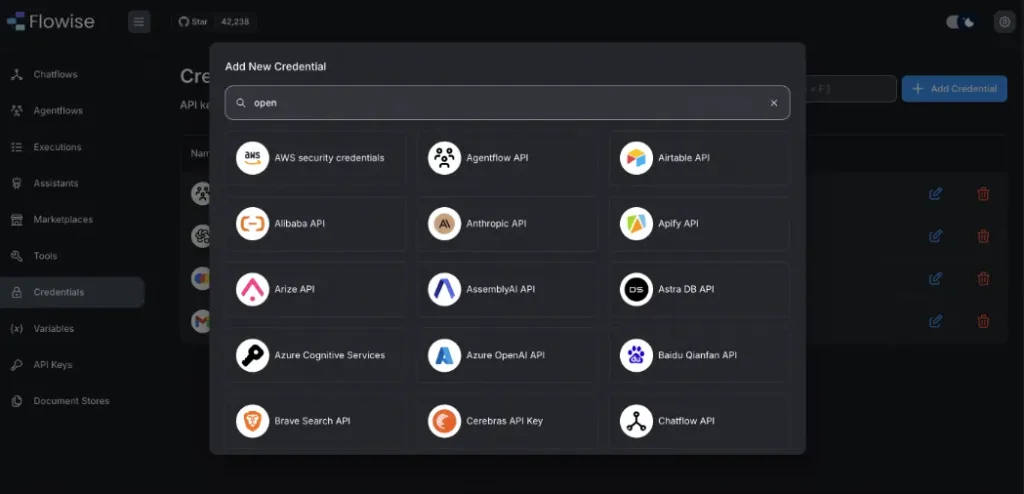Toggle the dark mode switch
This screenshot has height=494, width=1024.
[x=960, y=22]
